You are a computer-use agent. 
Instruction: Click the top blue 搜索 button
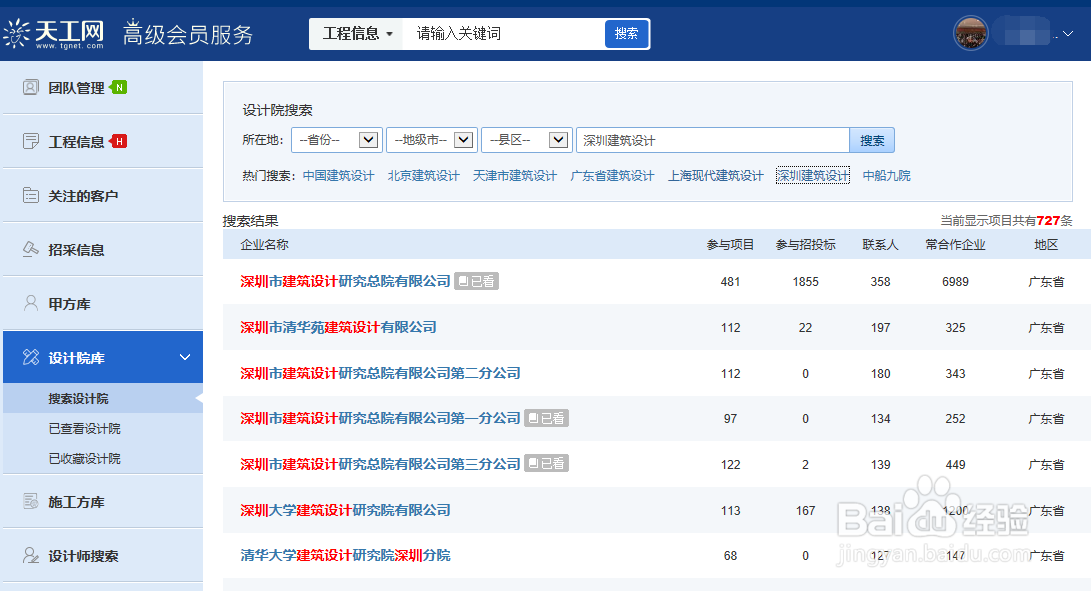pyautogui.click(x=626, y=33)
